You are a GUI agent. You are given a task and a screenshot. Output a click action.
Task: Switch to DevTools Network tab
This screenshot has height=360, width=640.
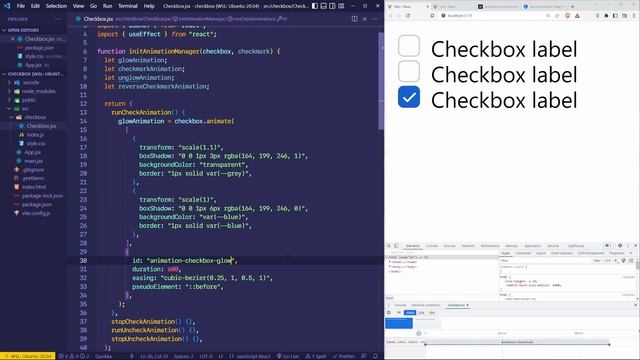point(468,246)
